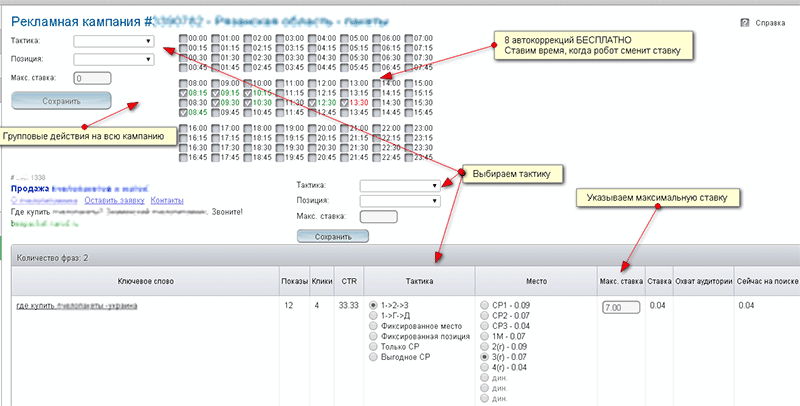
Task: Select place СР3 - 0.04
Action: (485, 326)
